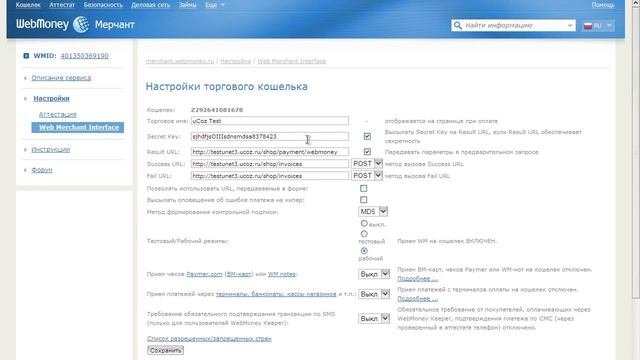This screenshot has width=640, height=360.
Task: Open the Деловая сеть top menu
Action: (x=151, y=5)
